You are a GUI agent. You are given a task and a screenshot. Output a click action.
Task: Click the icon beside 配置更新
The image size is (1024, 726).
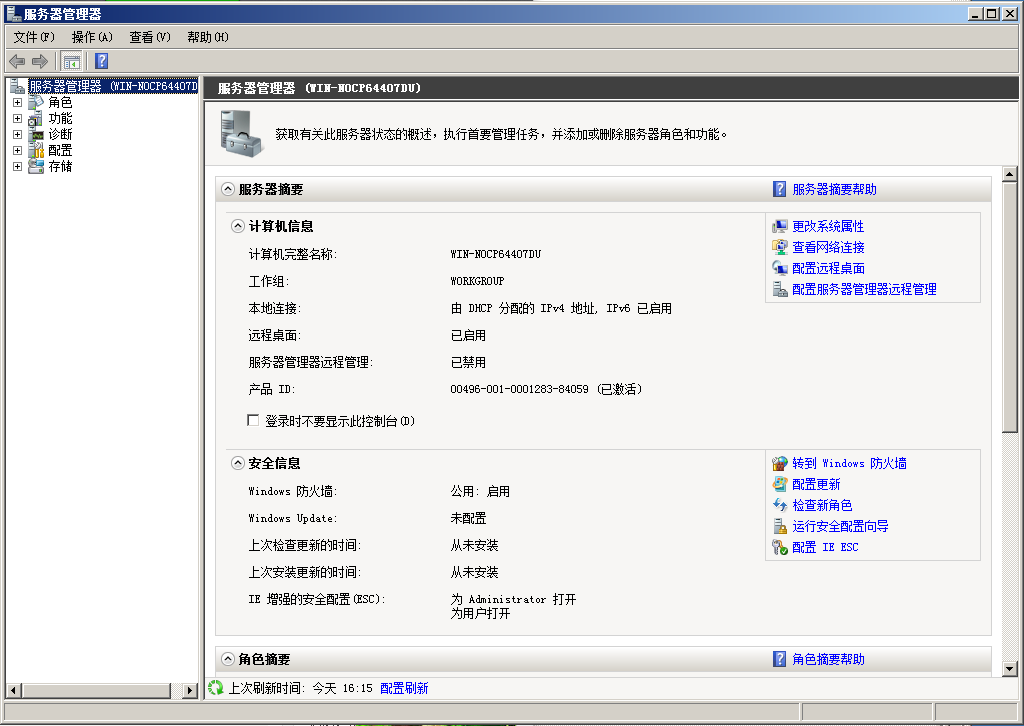coord(780,484)
